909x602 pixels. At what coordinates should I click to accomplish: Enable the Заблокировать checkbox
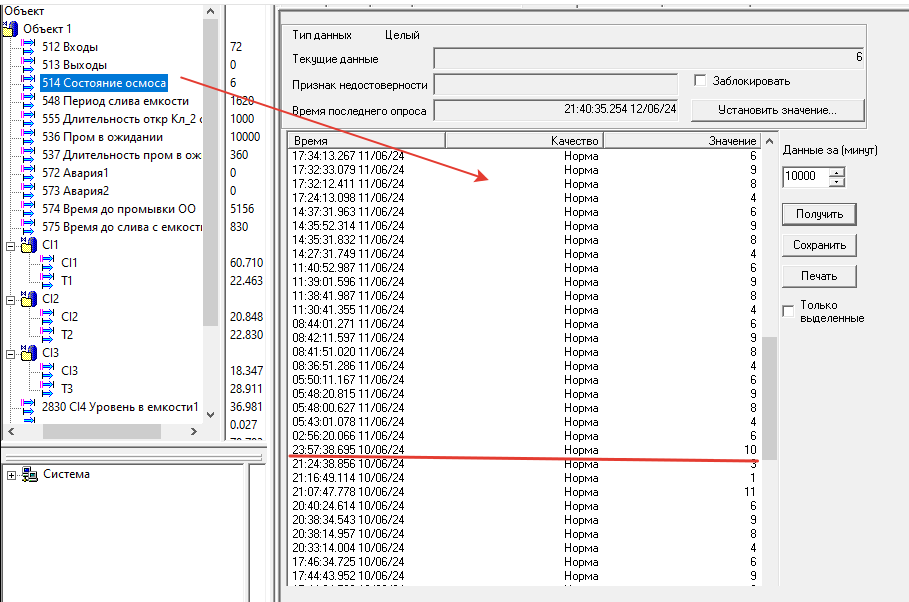[x=700, y=80]
